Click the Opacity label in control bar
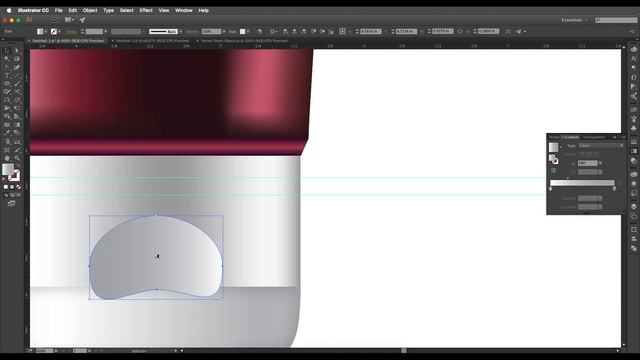 pos(192,31)
